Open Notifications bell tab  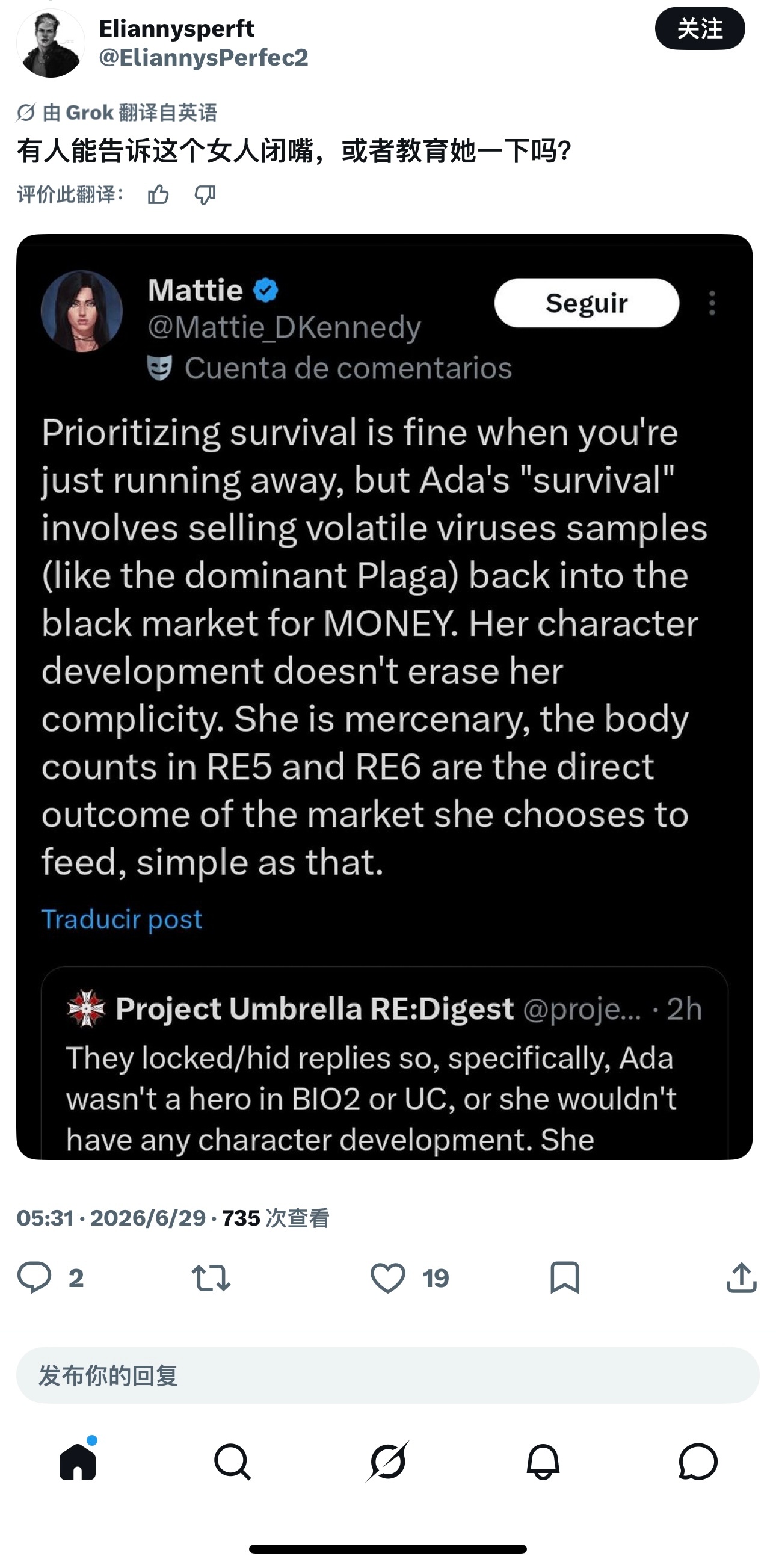pos(543,1461)
